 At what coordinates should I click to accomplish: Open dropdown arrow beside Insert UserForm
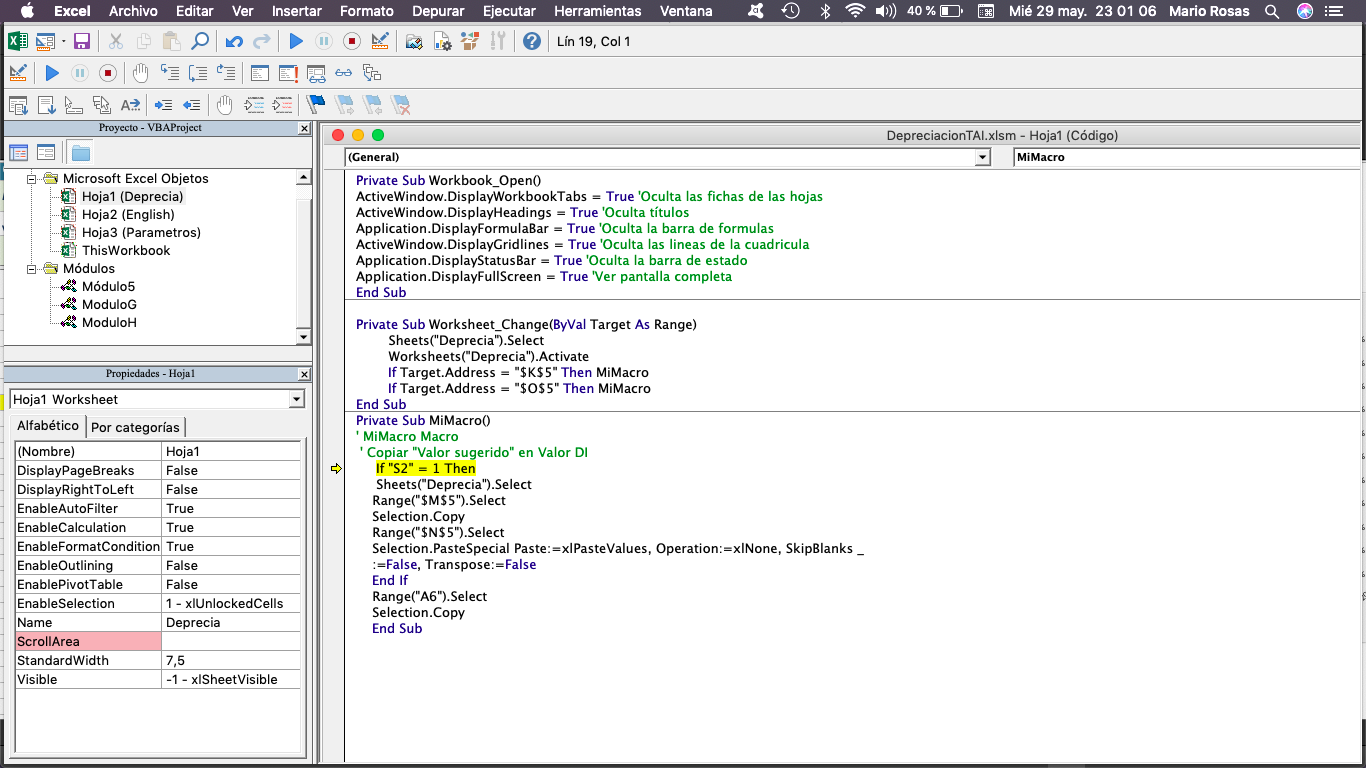[62, 41]
